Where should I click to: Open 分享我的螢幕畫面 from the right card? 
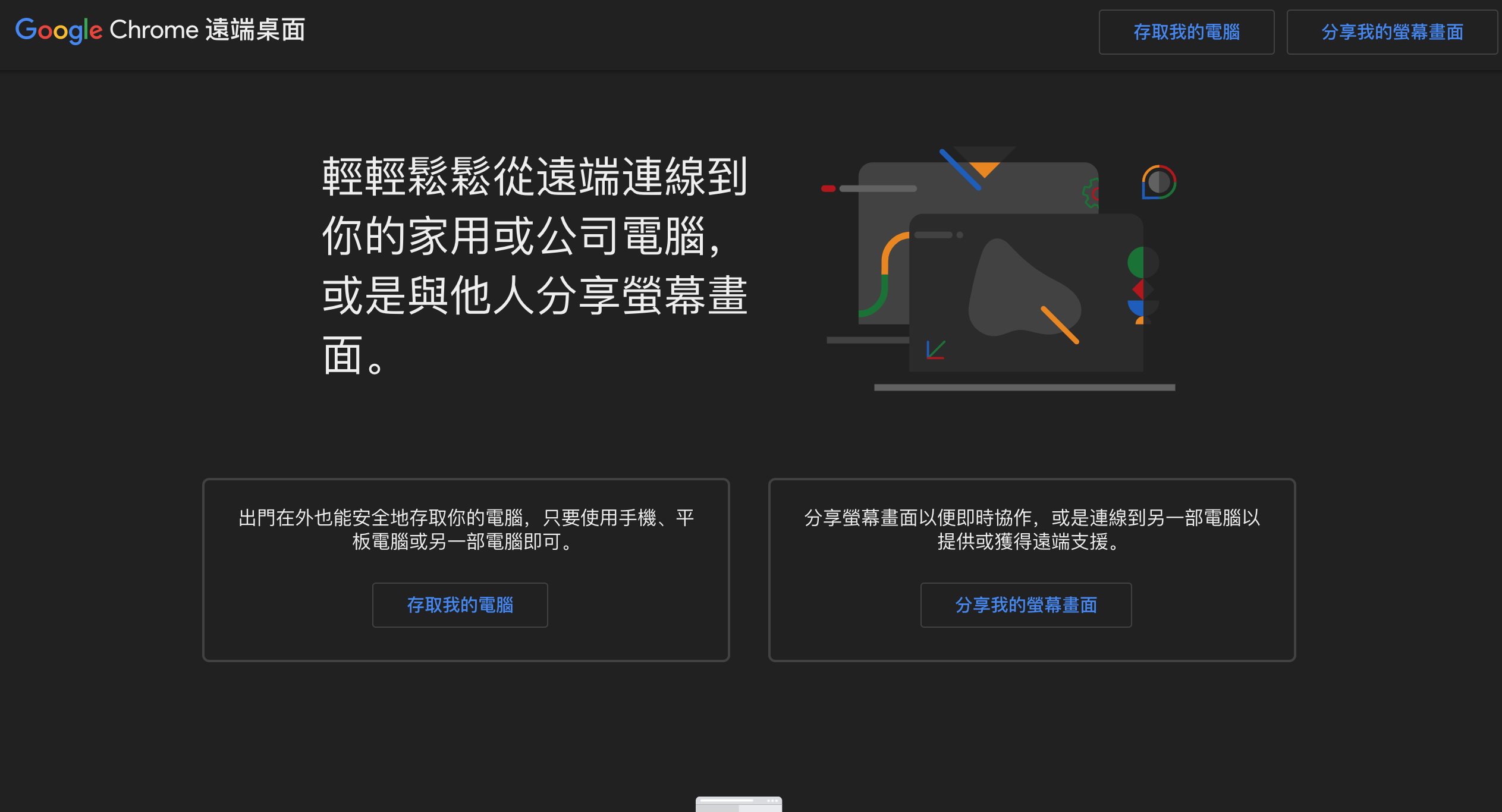click(1026, 605)
